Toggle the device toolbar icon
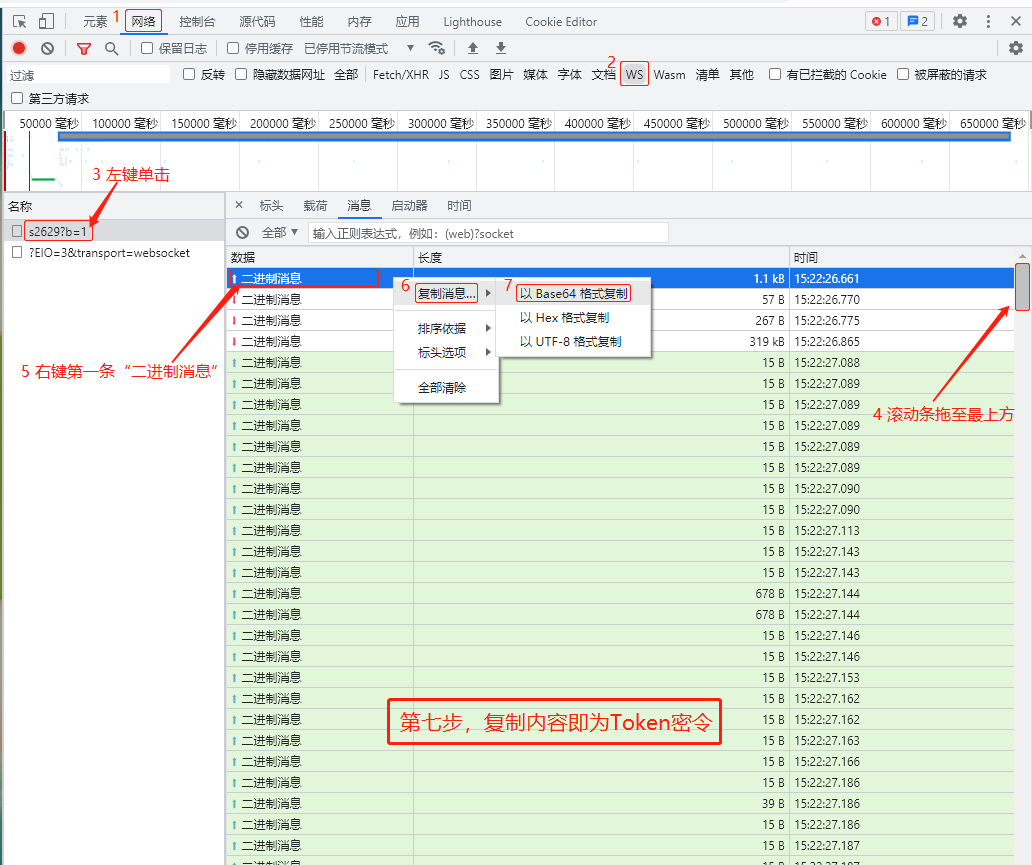This screenshot has height=865, width=1032. pos(46,21)
